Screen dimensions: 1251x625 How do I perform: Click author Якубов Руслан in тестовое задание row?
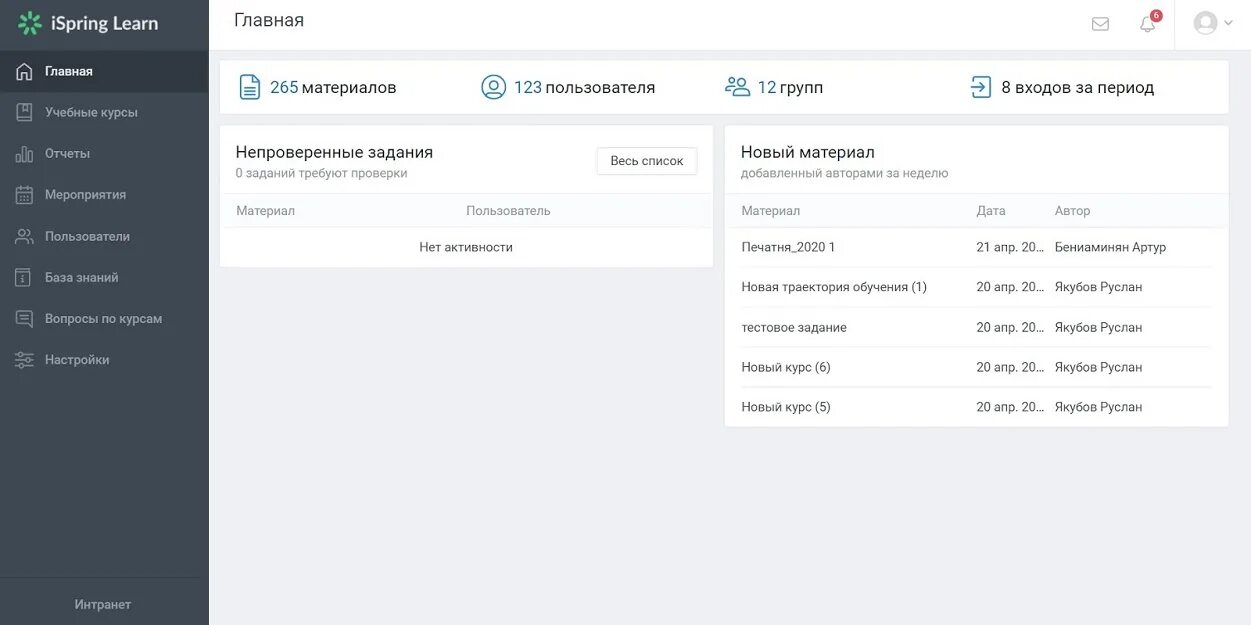point(1098,327)
